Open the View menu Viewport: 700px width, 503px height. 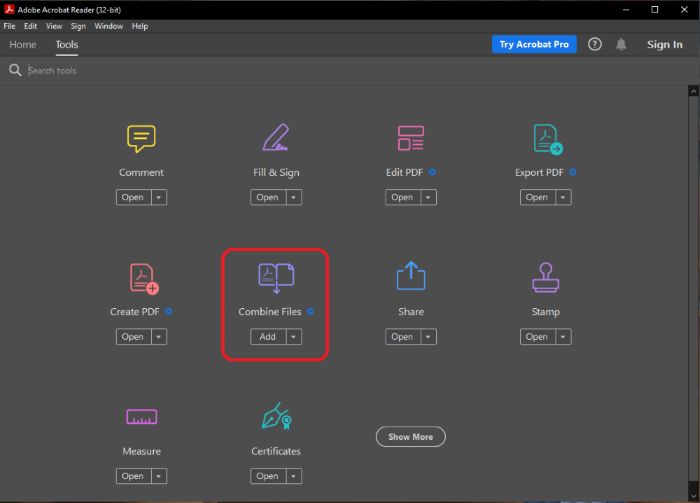click(54, 26)
